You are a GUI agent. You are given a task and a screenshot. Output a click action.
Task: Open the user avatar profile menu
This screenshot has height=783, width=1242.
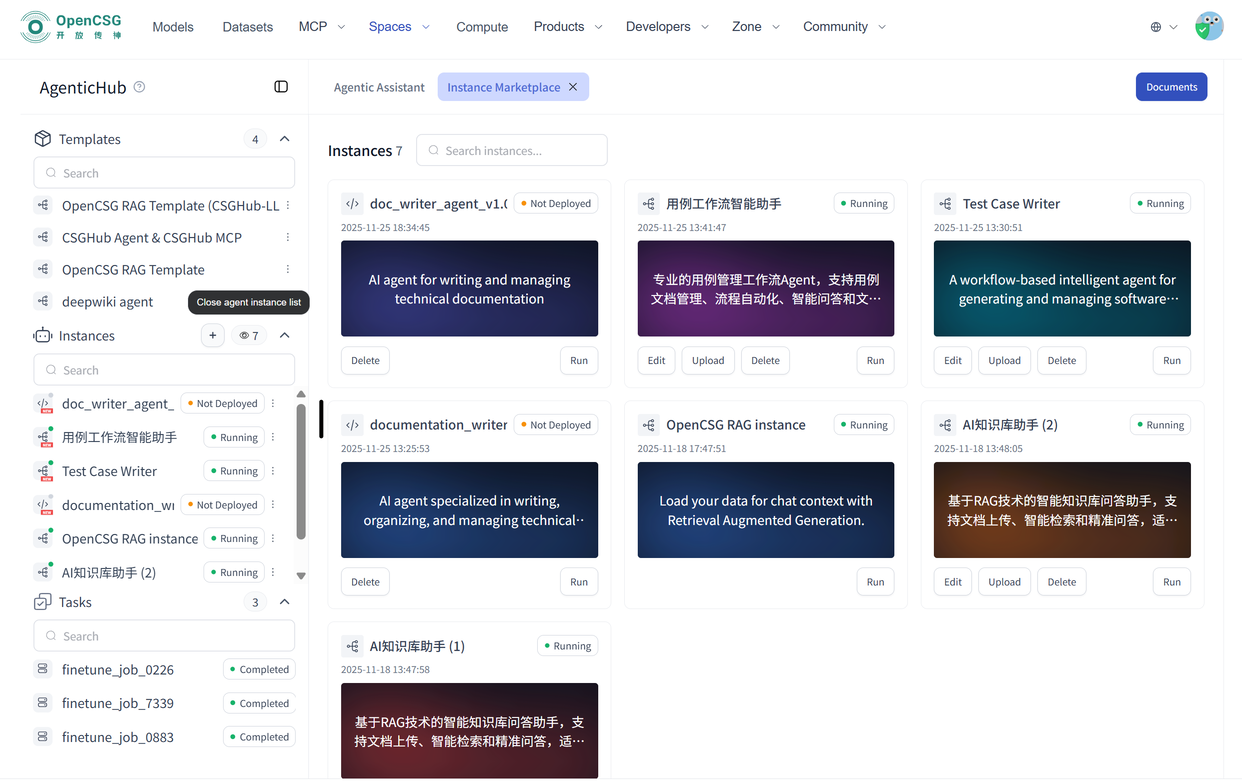coord(1208,27)
